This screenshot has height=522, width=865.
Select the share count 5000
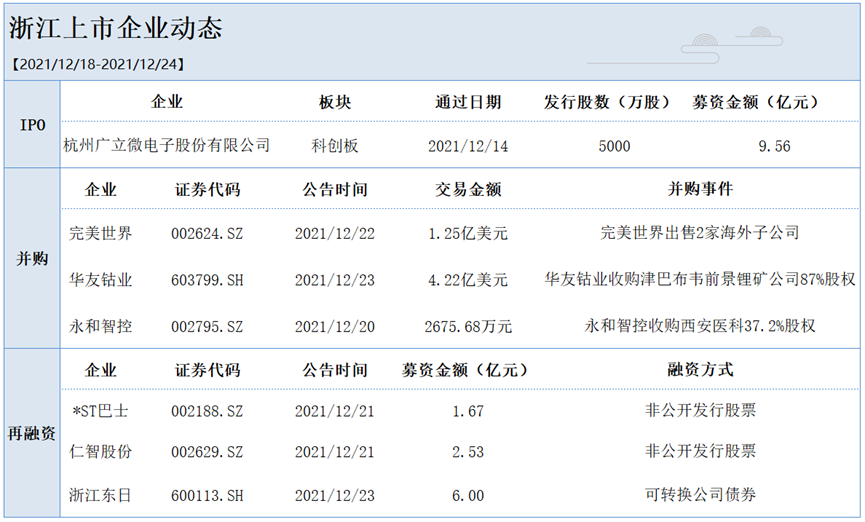615,146
